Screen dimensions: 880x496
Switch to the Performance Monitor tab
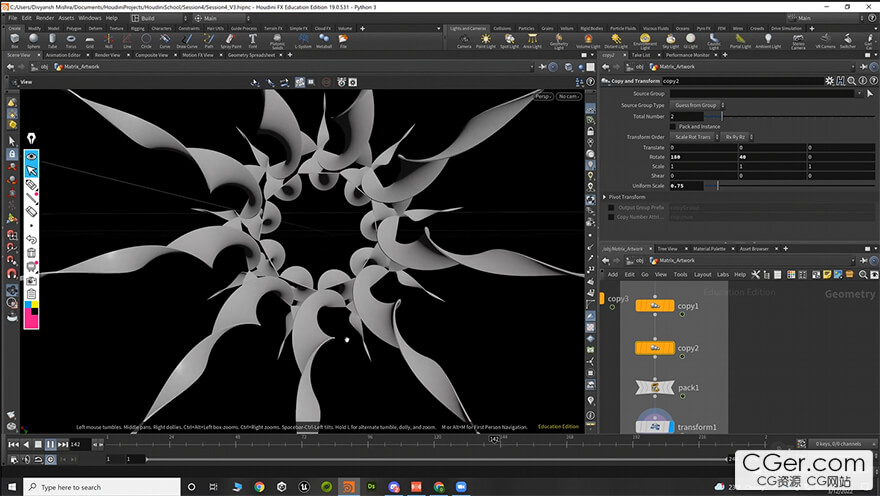coord(688,55)
